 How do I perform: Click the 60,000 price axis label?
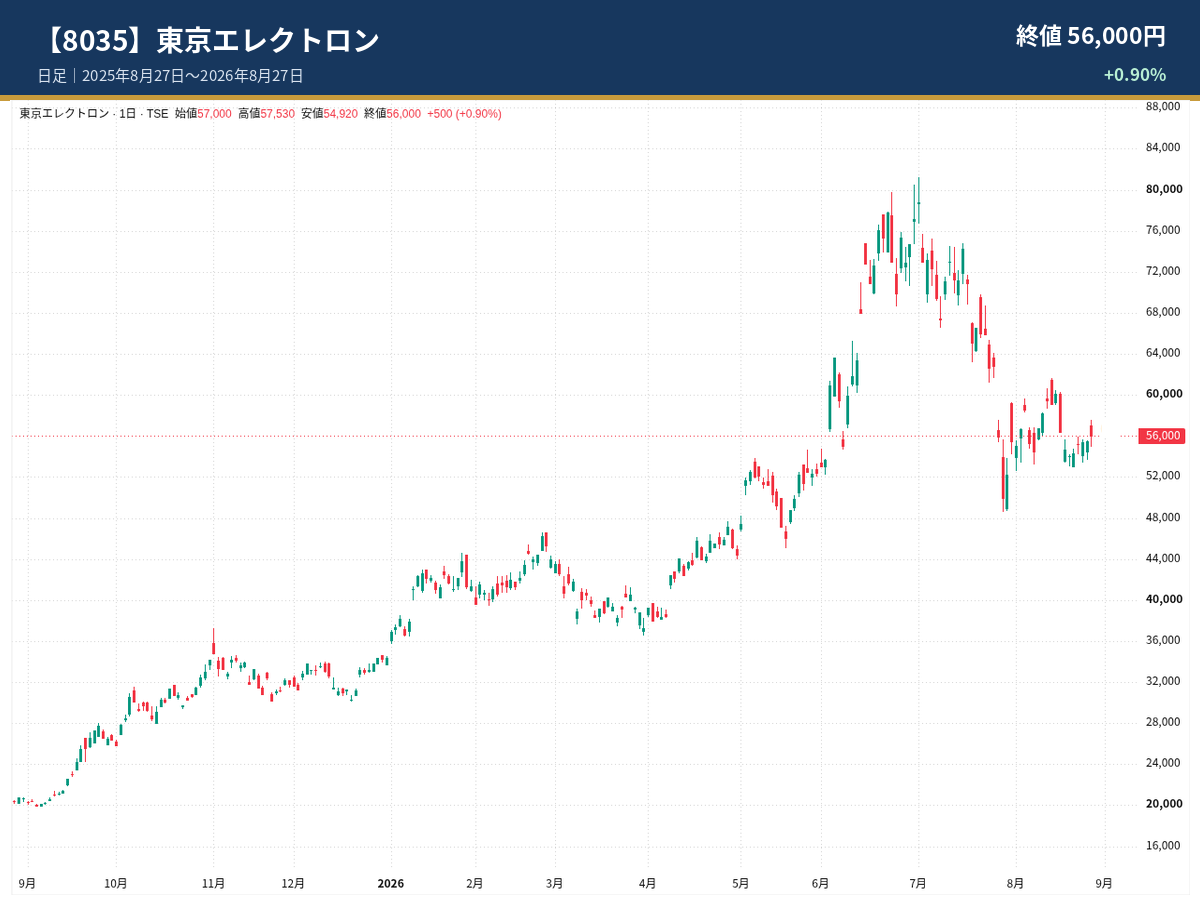[x=1163, y=394]
